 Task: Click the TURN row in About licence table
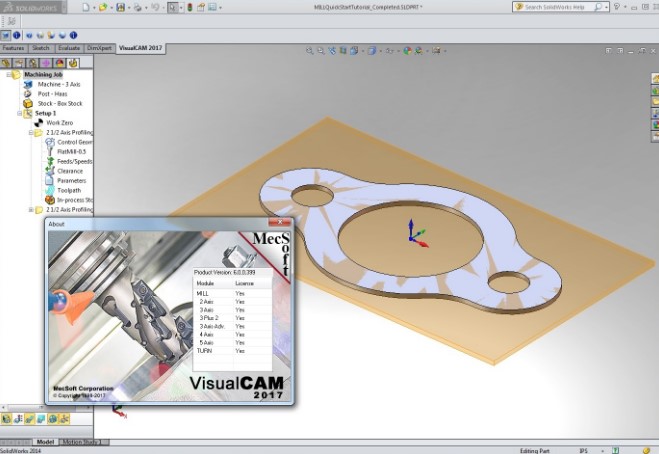[232, 351]
